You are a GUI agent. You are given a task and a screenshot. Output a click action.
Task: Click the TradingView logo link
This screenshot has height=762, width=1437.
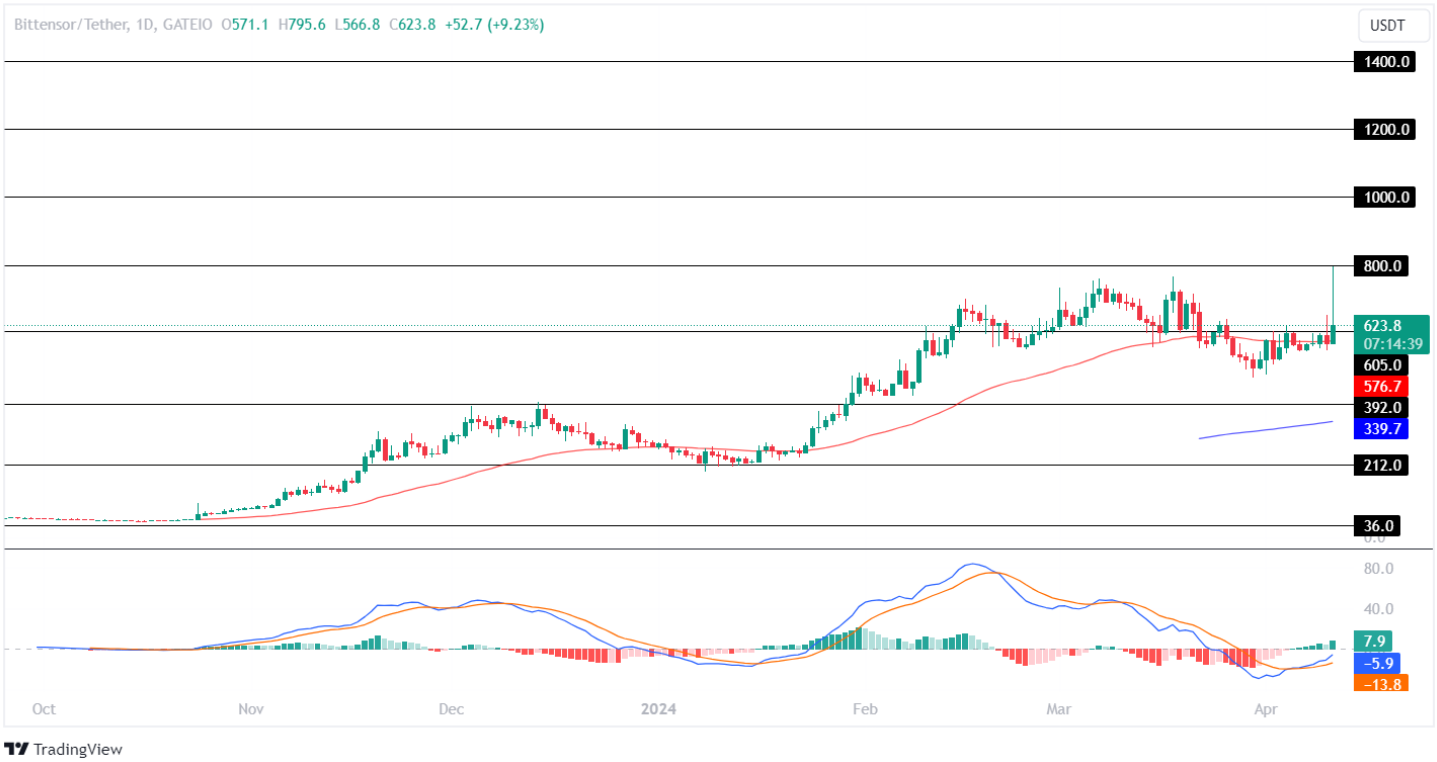coord(63,748)
